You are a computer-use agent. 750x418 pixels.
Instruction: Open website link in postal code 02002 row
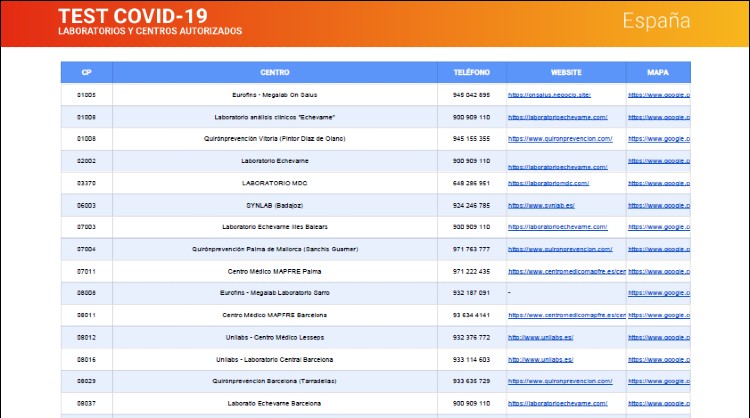tap(558, 167)
